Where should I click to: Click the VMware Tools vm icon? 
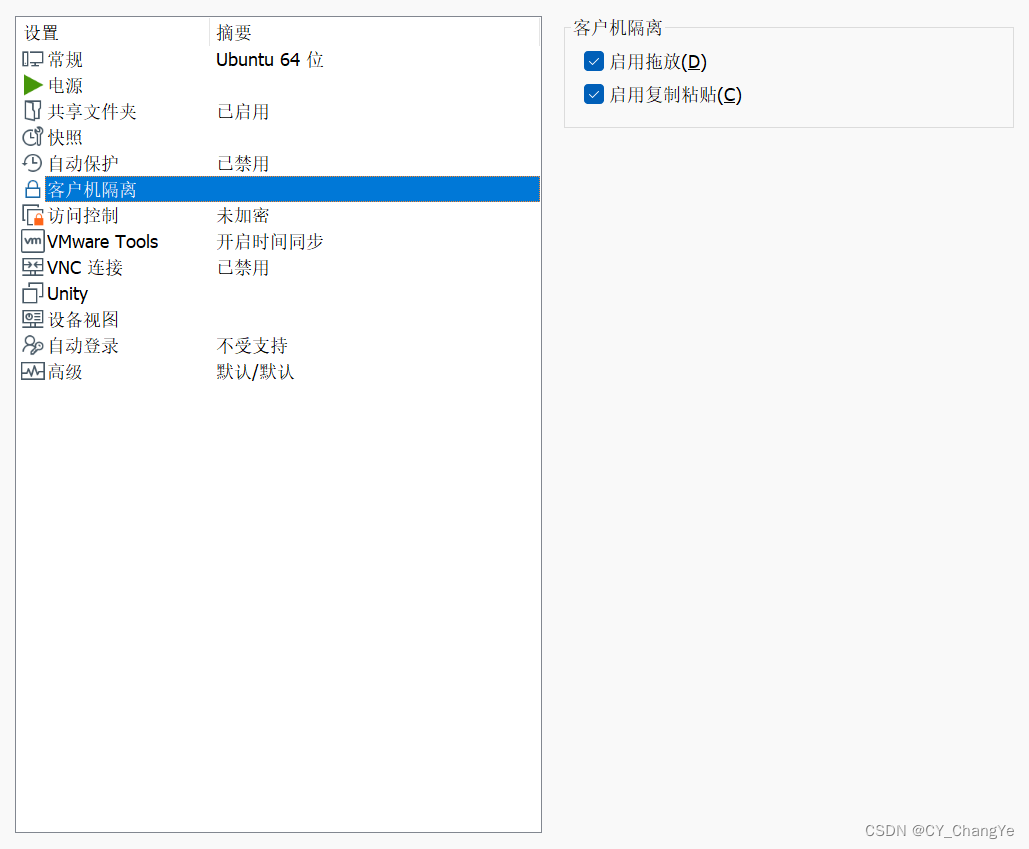coord(32,241)
